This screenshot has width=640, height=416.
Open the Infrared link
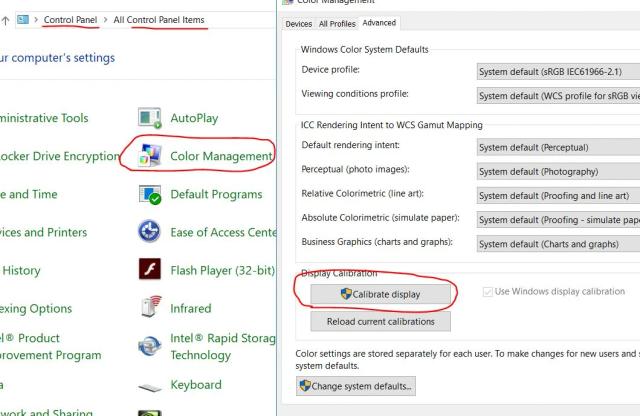(191, 308)
